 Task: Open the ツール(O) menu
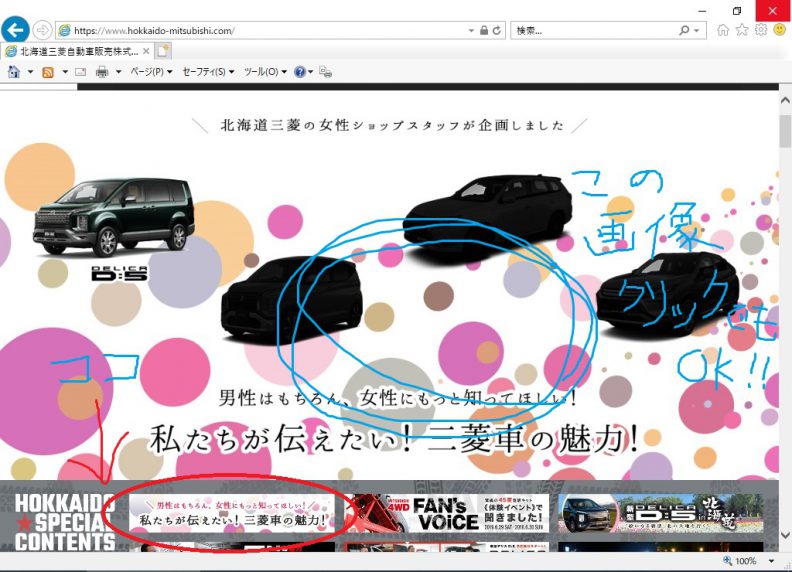pyautogui.click(x=265, y=72)
